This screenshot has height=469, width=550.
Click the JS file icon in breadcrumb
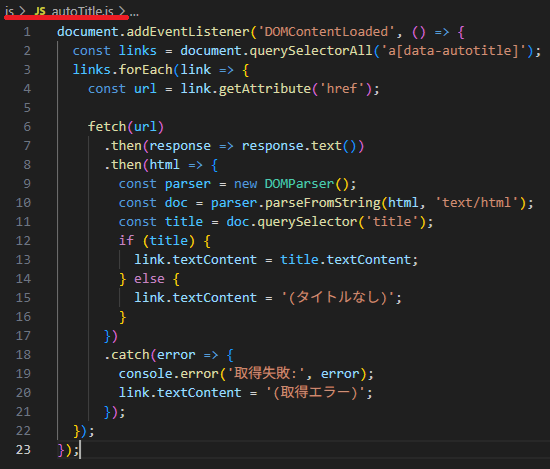[x=40, y=11]
